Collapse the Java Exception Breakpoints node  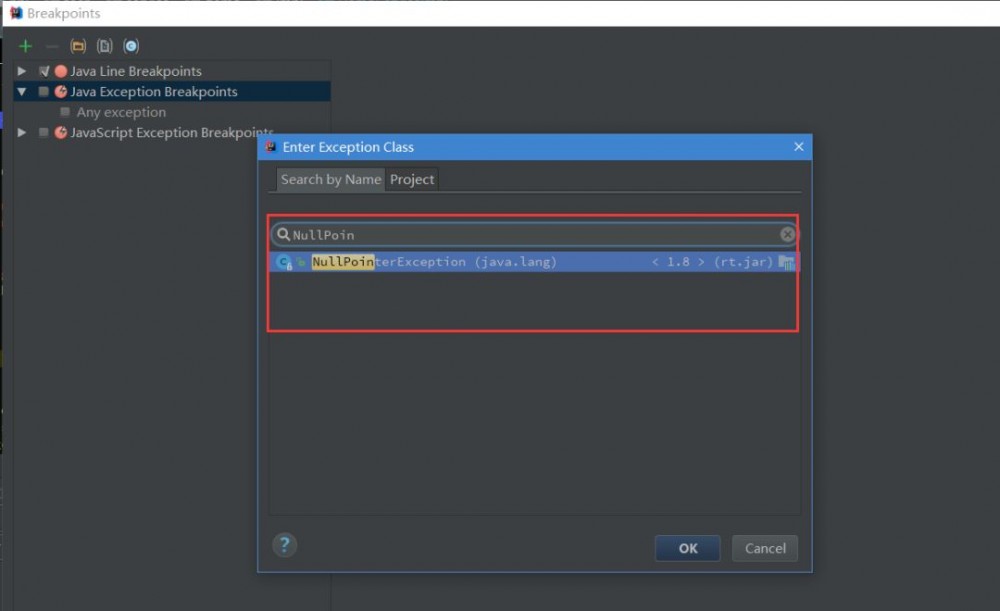(22, 91)
